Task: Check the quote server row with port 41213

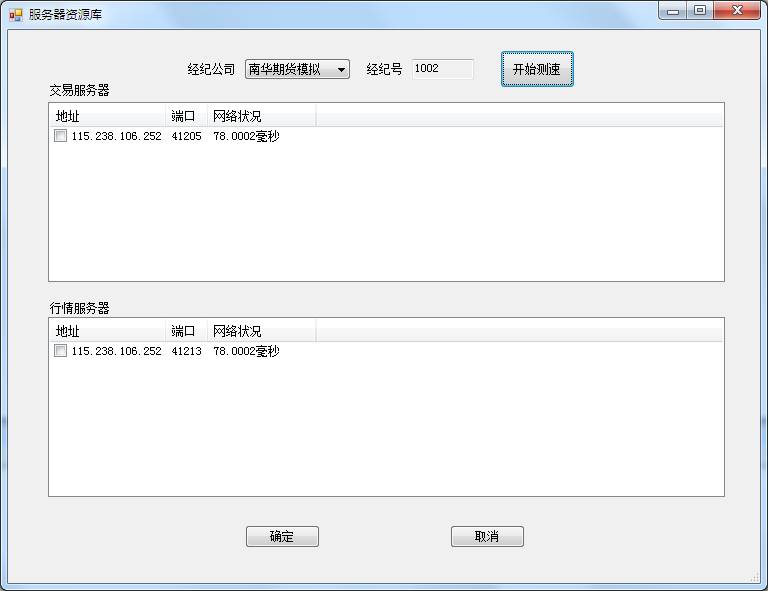Action: pyautogui.click(x=61, y=351)
